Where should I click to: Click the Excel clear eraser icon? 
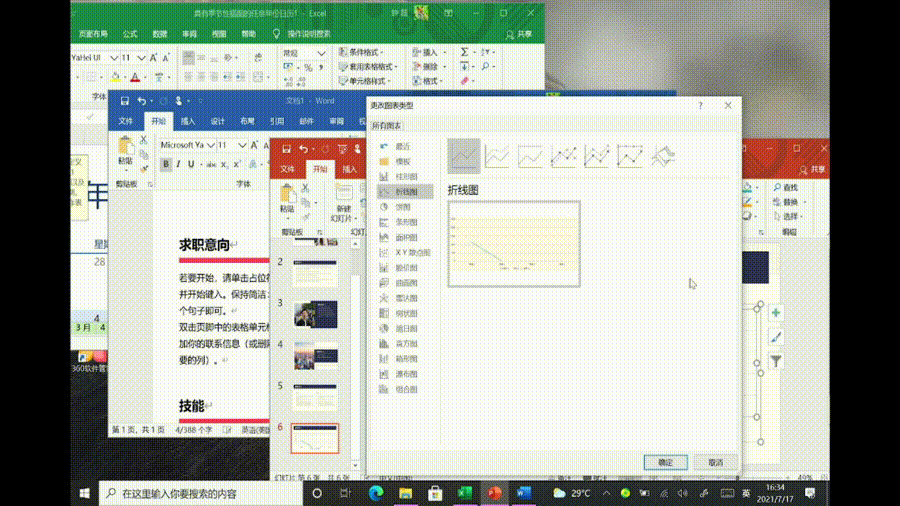464,81
